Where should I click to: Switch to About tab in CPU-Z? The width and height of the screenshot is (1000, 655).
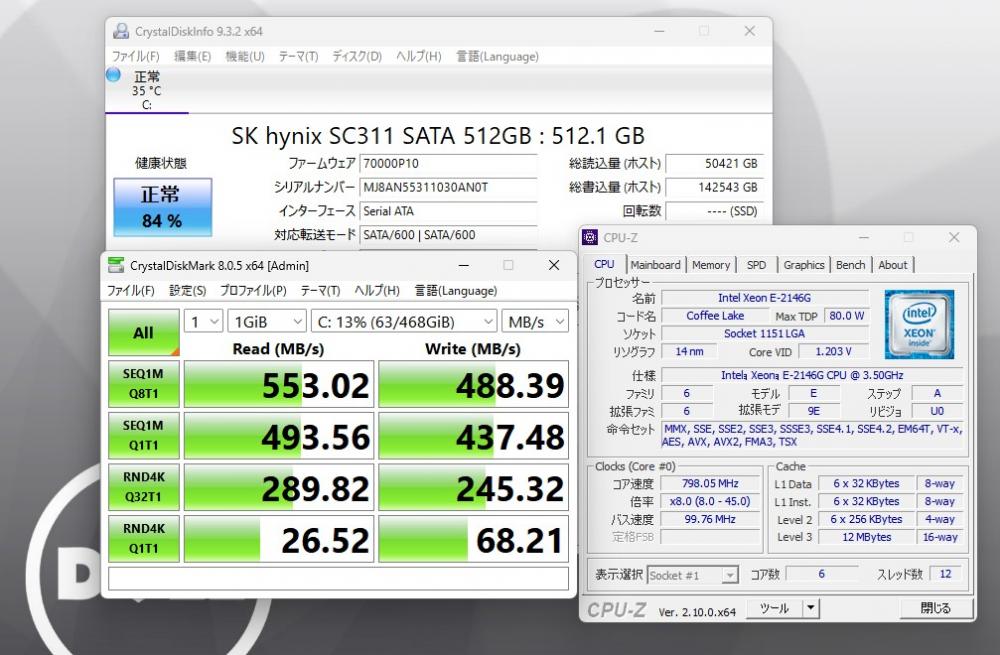coord(892,265)
